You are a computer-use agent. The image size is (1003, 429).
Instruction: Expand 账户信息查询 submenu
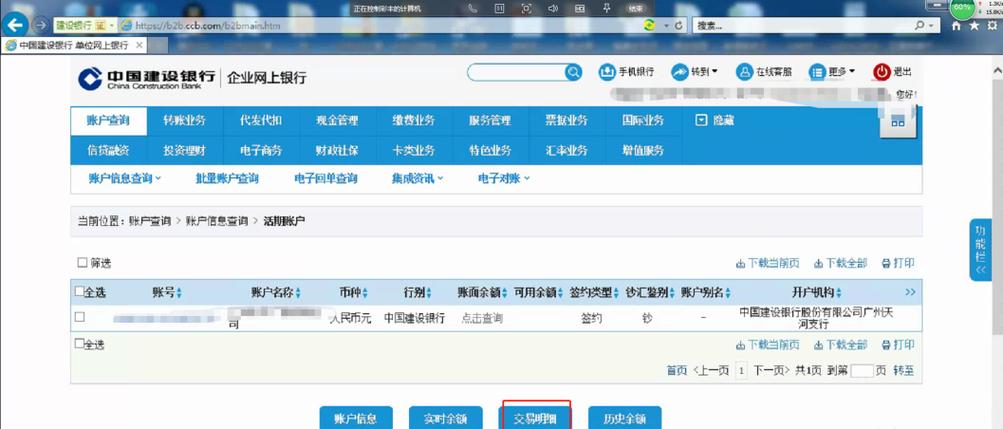click(125, 179)
